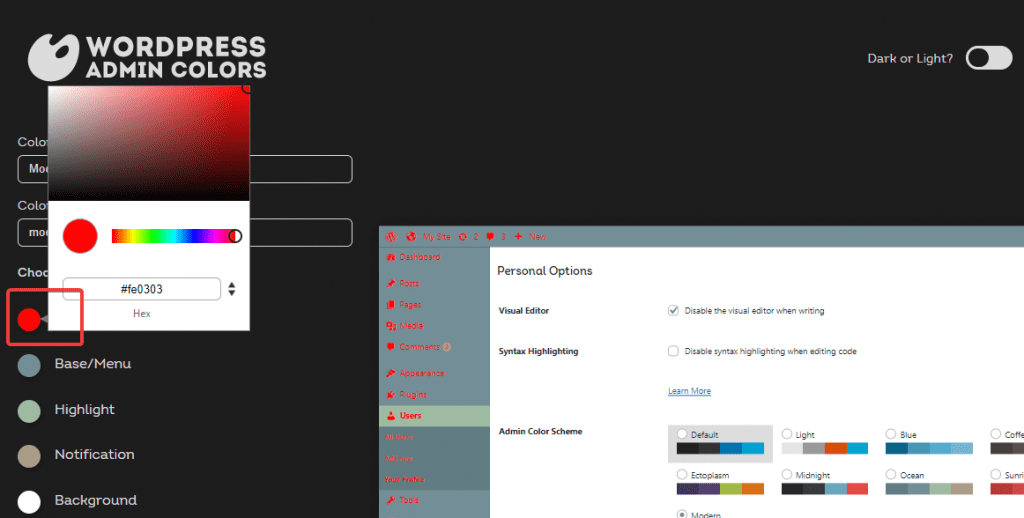Click the Pages icon in sidebar
This screenshot has height=518, width=1024.
(391, 304)
